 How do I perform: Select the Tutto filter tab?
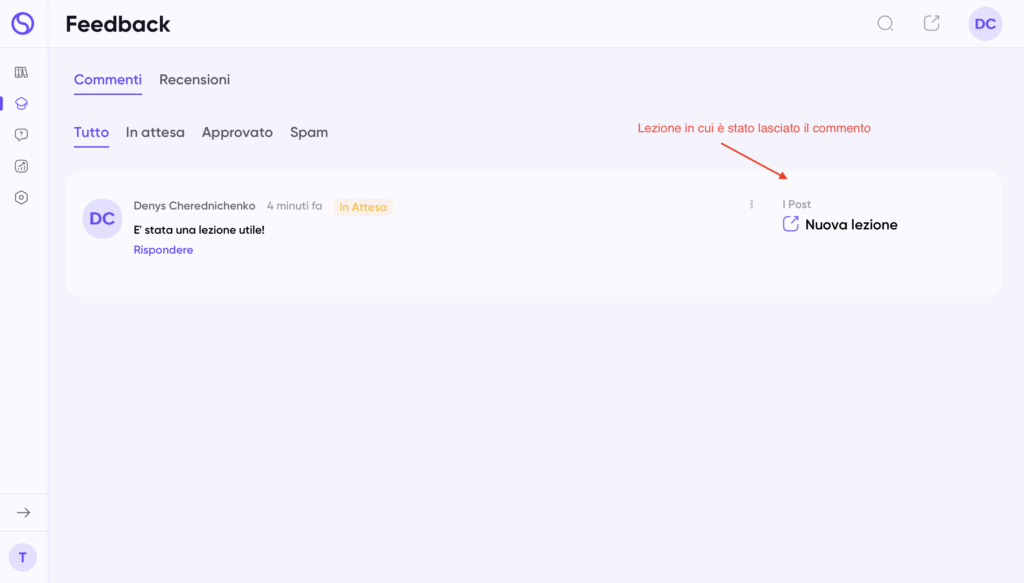(91, 132)
